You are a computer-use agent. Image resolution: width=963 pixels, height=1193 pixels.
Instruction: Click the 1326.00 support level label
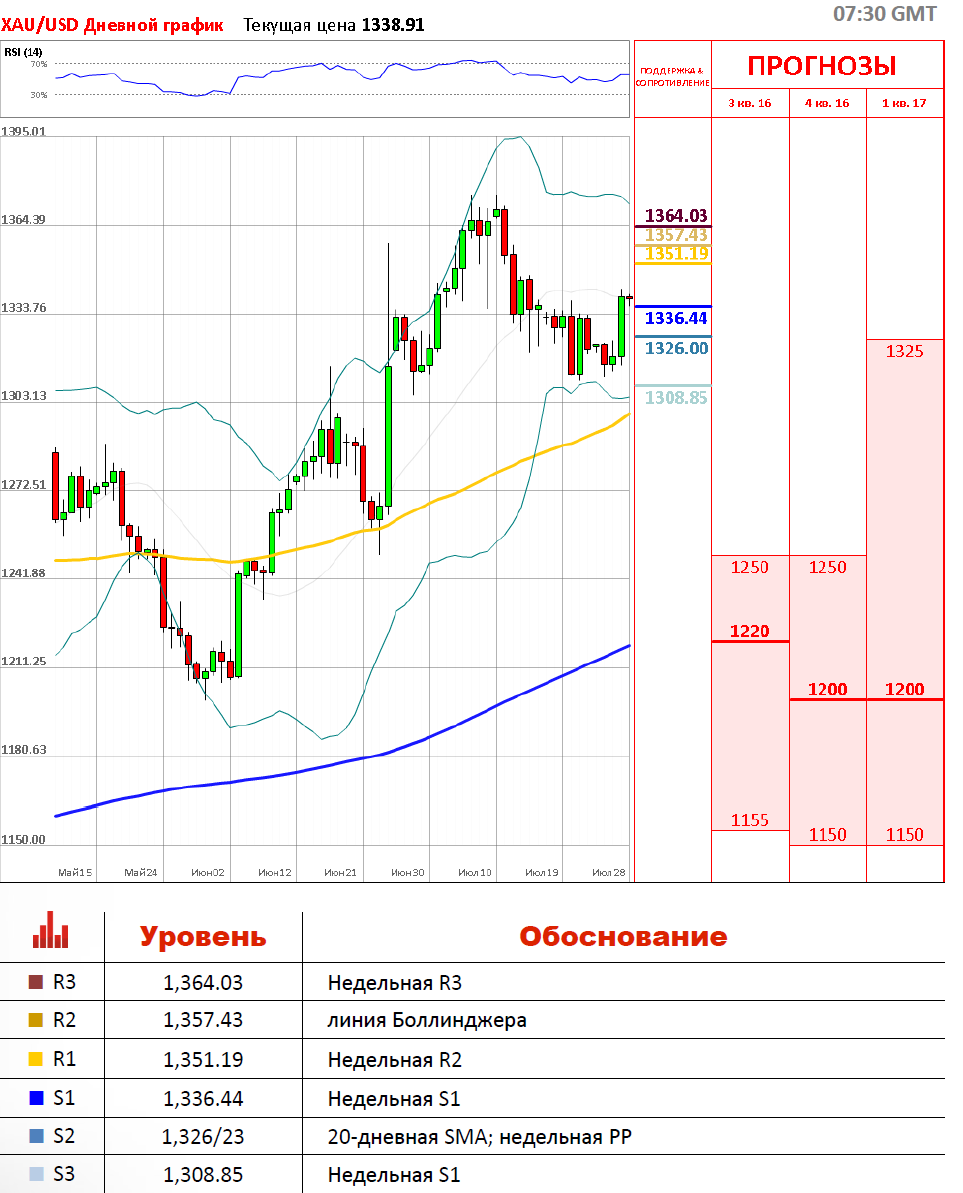(x=675, y=348)
